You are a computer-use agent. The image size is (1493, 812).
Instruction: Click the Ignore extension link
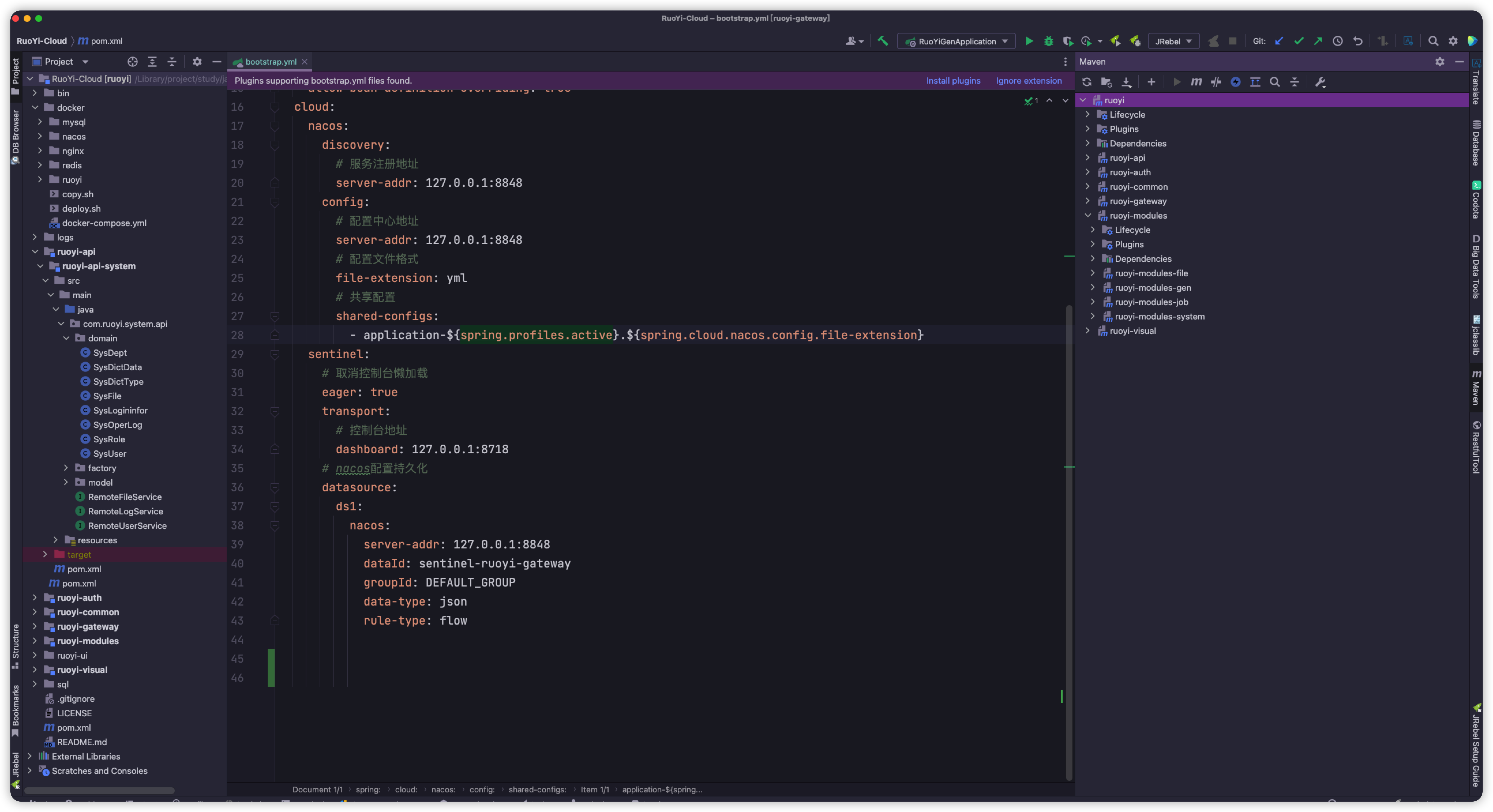(x=1028, y=80)
